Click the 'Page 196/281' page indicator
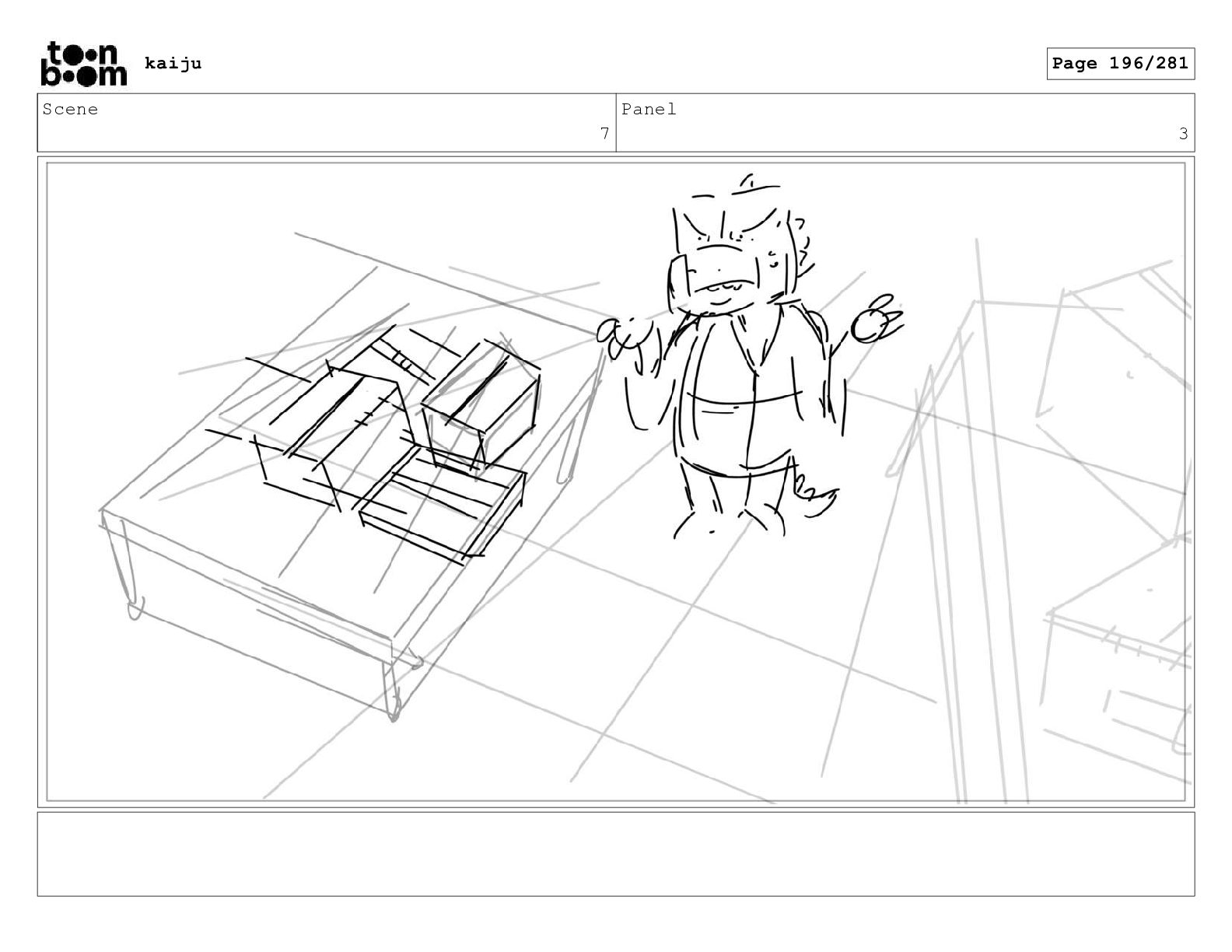This screenshot has height=952, width=1232. point(1120,64)
